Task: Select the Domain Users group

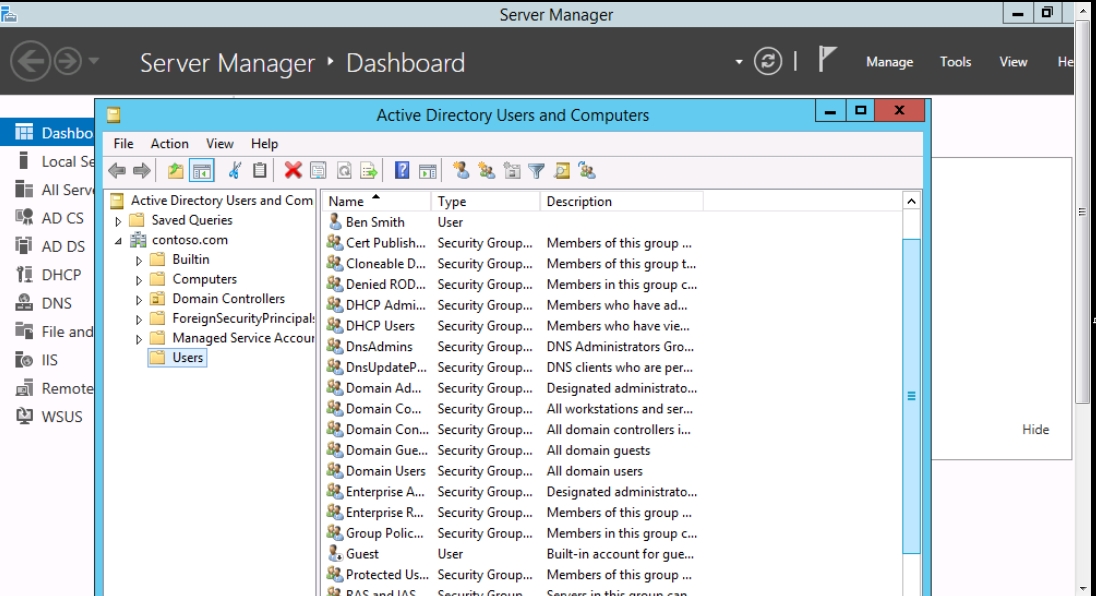Action: pos(385,471)
